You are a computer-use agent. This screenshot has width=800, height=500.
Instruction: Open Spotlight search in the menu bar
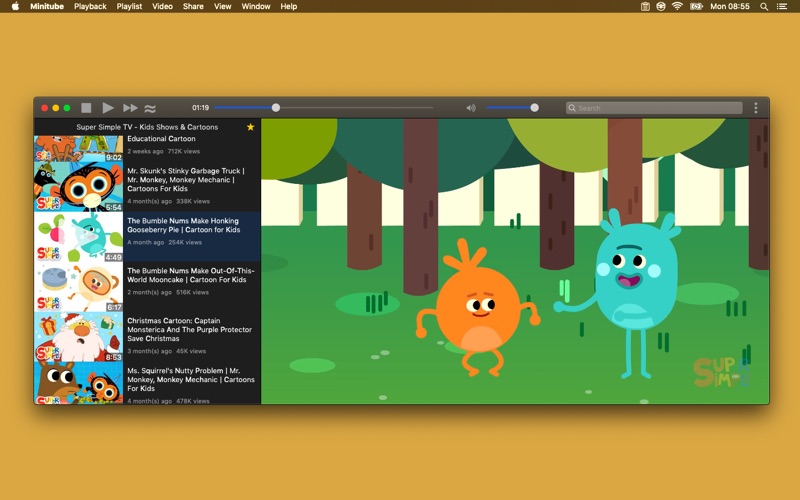pos(765,6)
